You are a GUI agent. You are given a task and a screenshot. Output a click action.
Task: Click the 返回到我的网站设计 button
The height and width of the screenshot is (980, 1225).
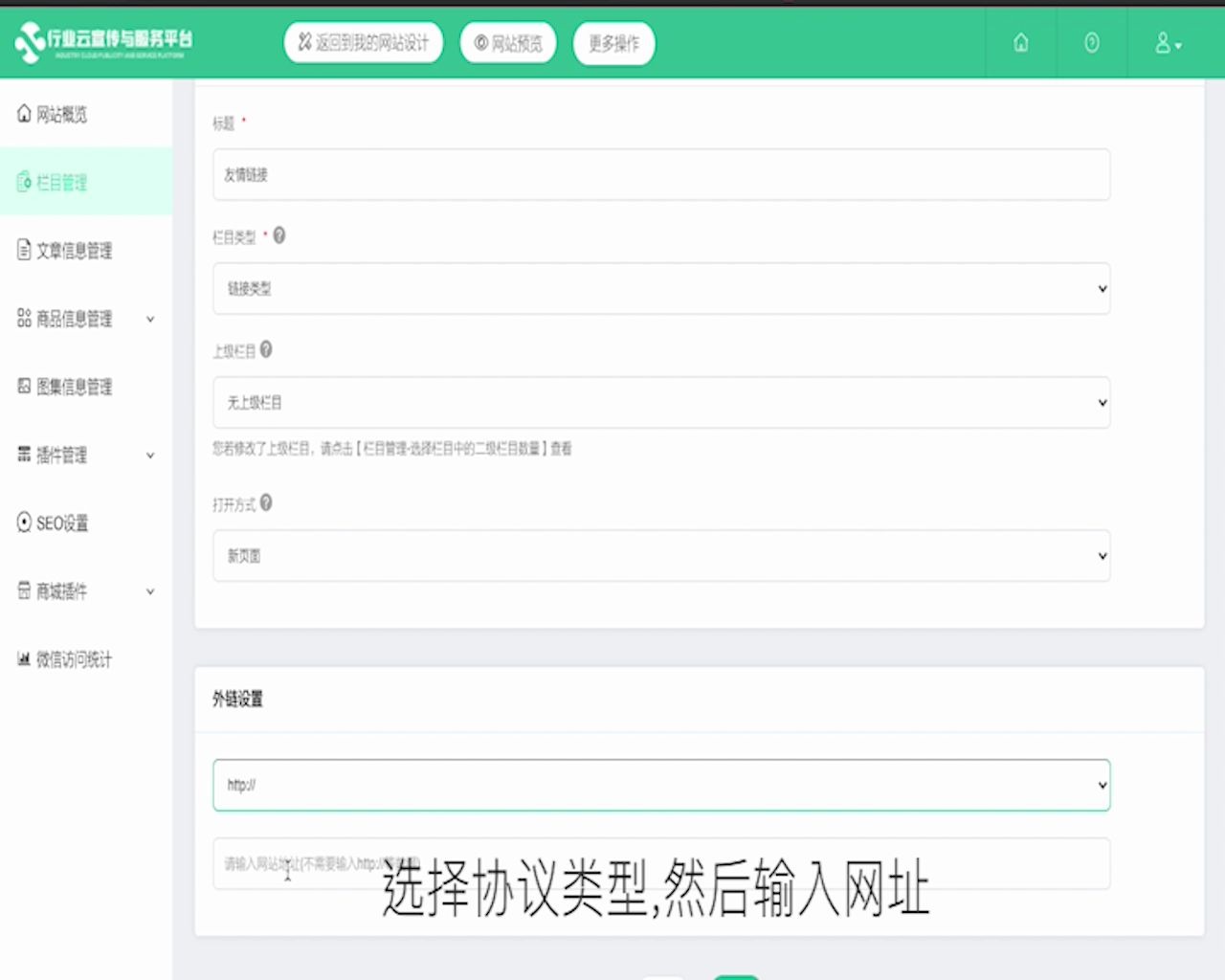coord(364,43)
